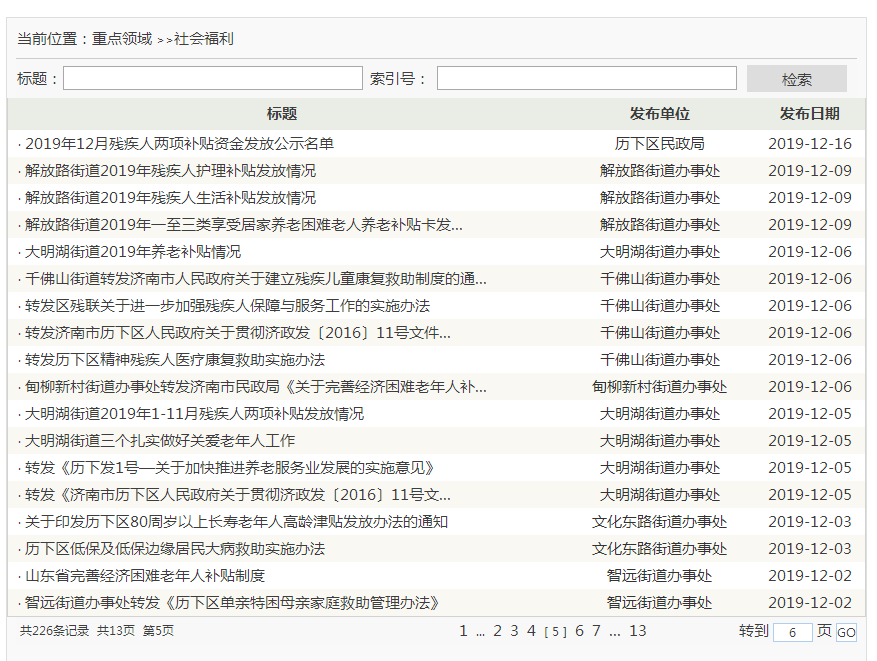The width and height of the screenshot is (877, 661).
Task: Click 社会福利 in the breadcrumb
Action: pos(204,39)
